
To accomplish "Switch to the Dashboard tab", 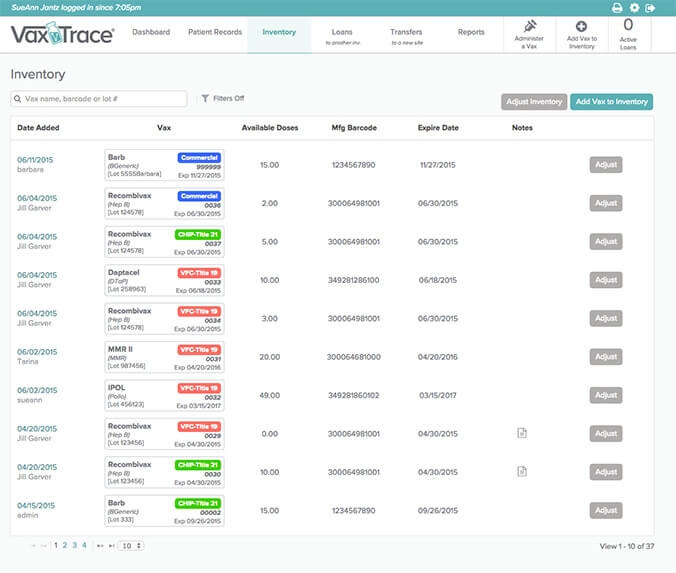I will tap(150, 33).
